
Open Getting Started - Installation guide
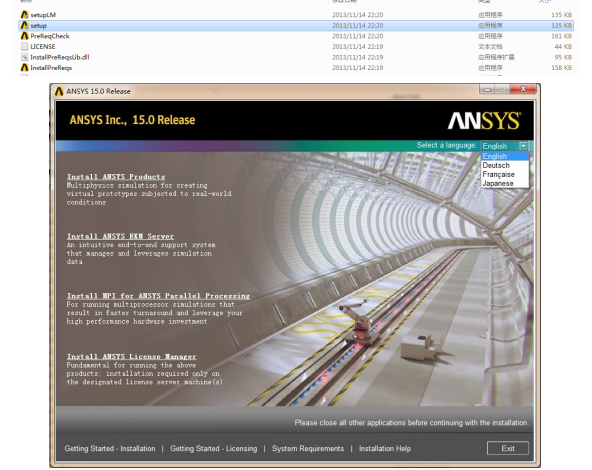pos(110,448)
